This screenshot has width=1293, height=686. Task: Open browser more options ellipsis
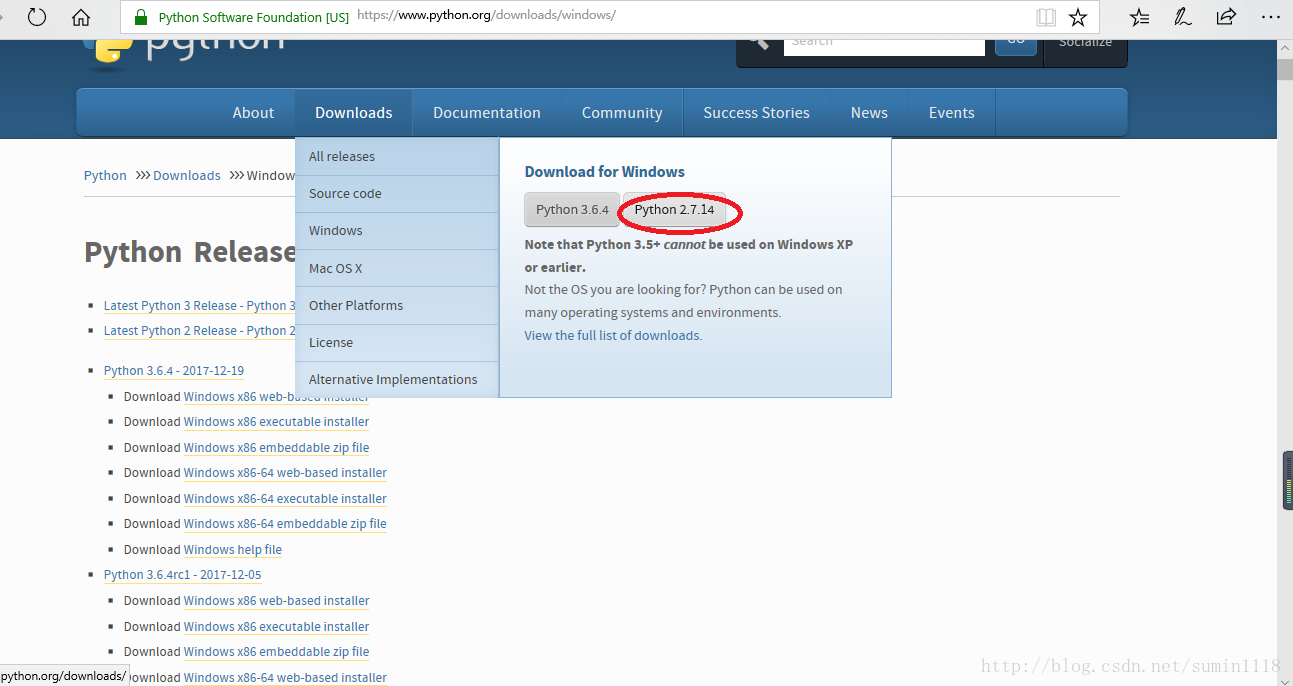(x=1270, y=17)
